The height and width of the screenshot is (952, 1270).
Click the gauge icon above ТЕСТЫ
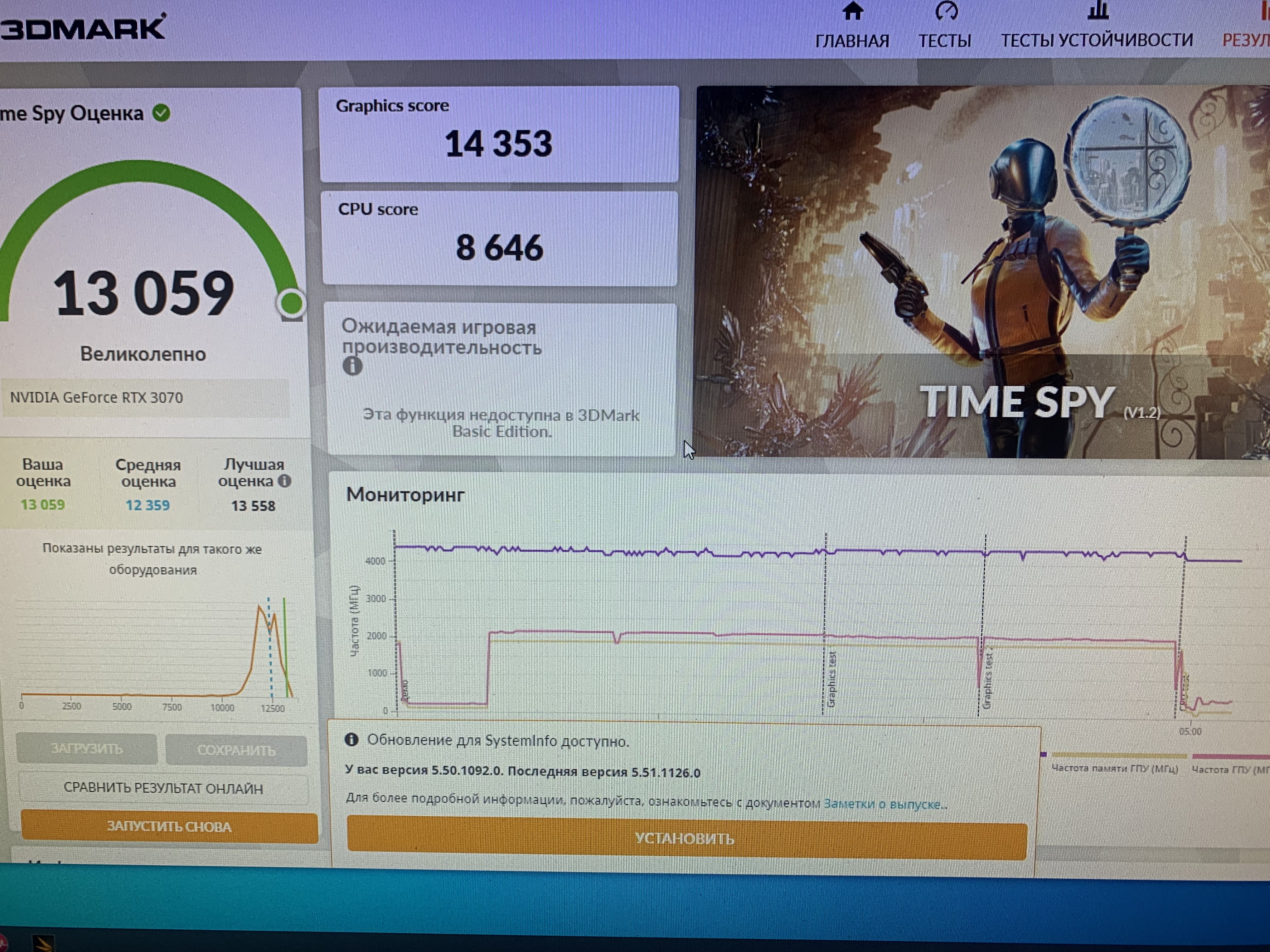tap(946, 11)
